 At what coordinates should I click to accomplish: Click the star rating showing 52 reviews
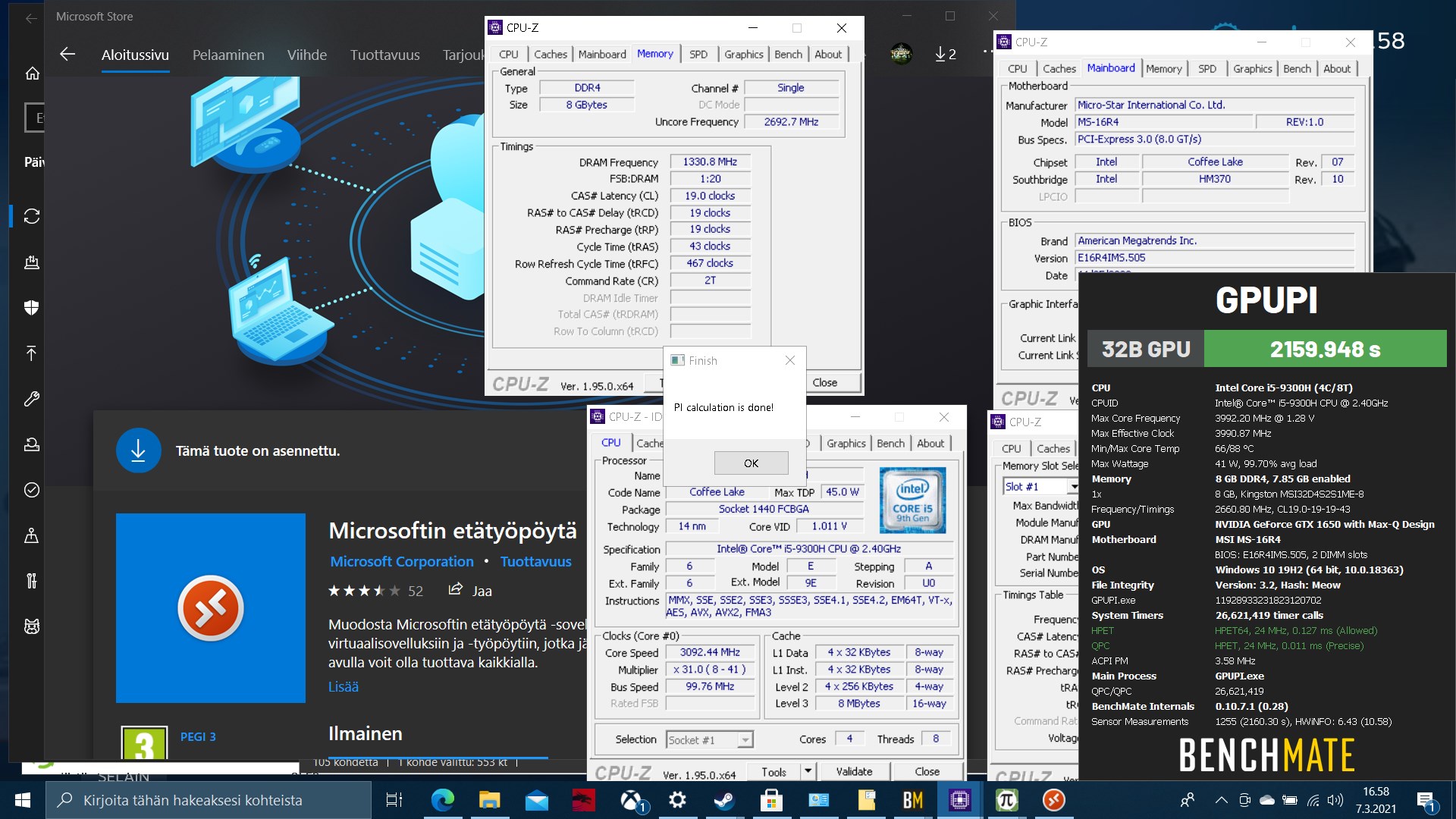click(x=375, y=591)
